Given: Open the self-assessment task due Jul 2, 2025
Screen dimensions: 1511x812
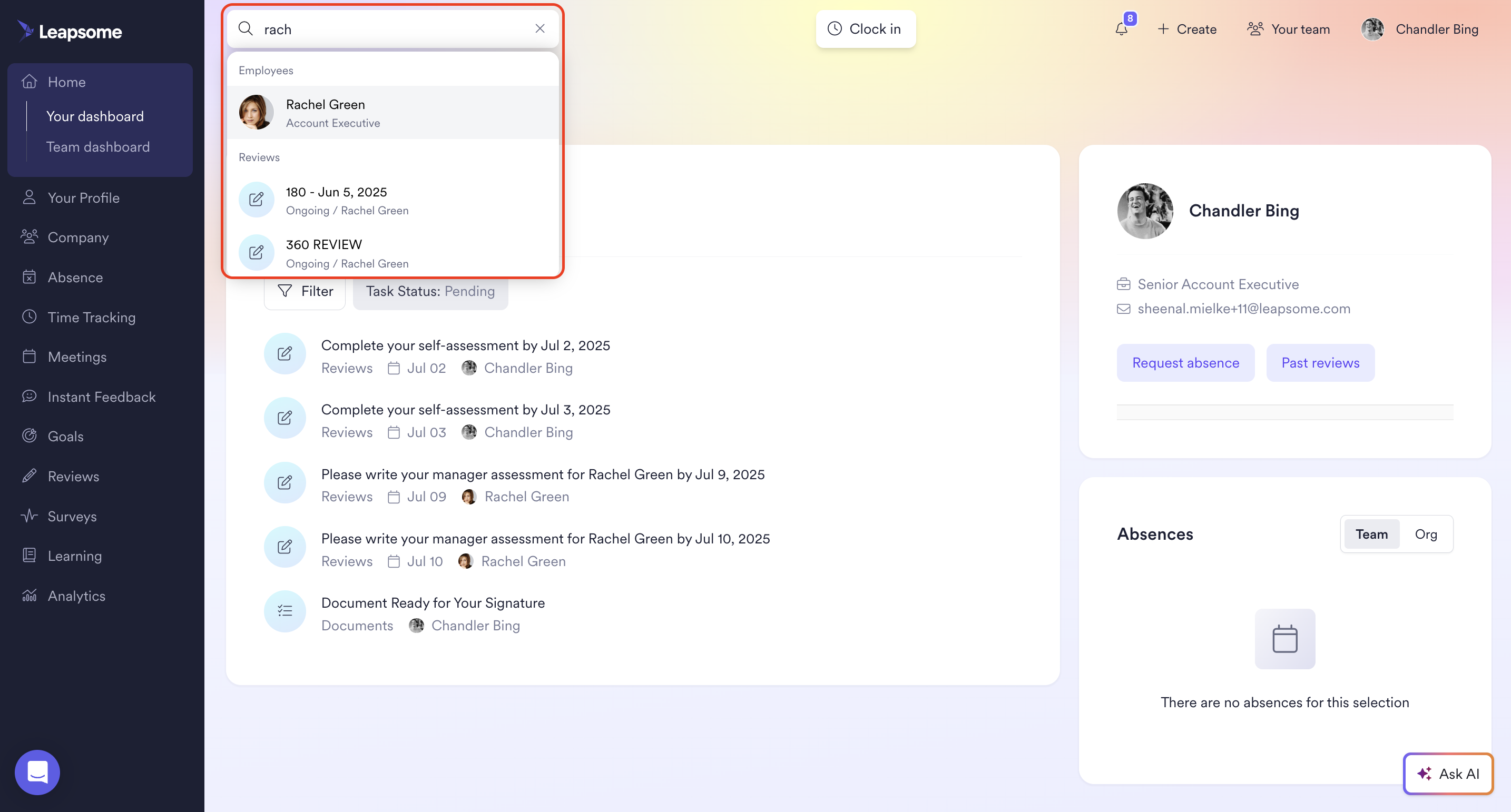Looking at the screenshot, I should [466, 345].
